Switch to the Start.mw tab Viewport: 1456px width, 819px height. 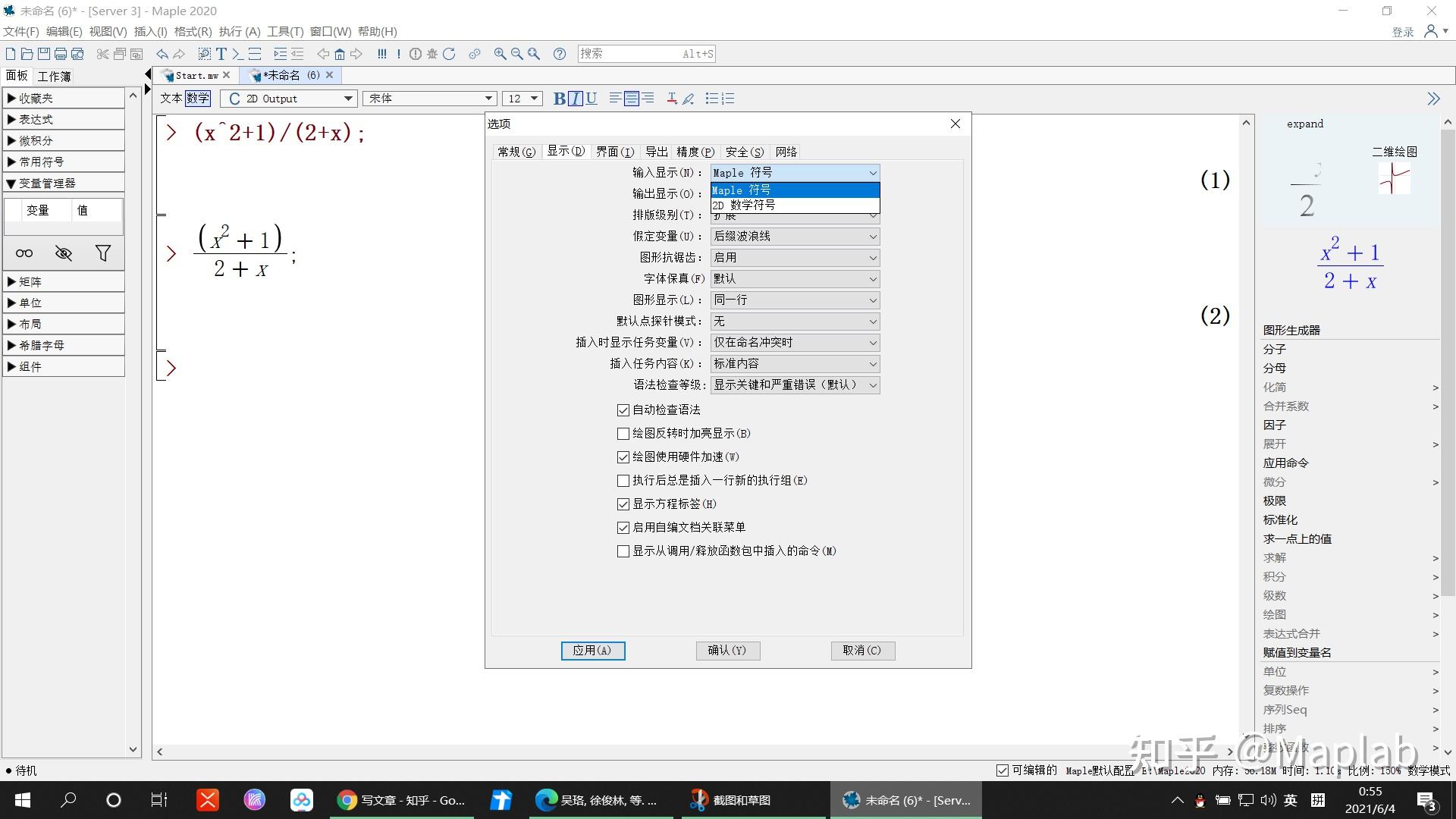(x=193, y=75)
